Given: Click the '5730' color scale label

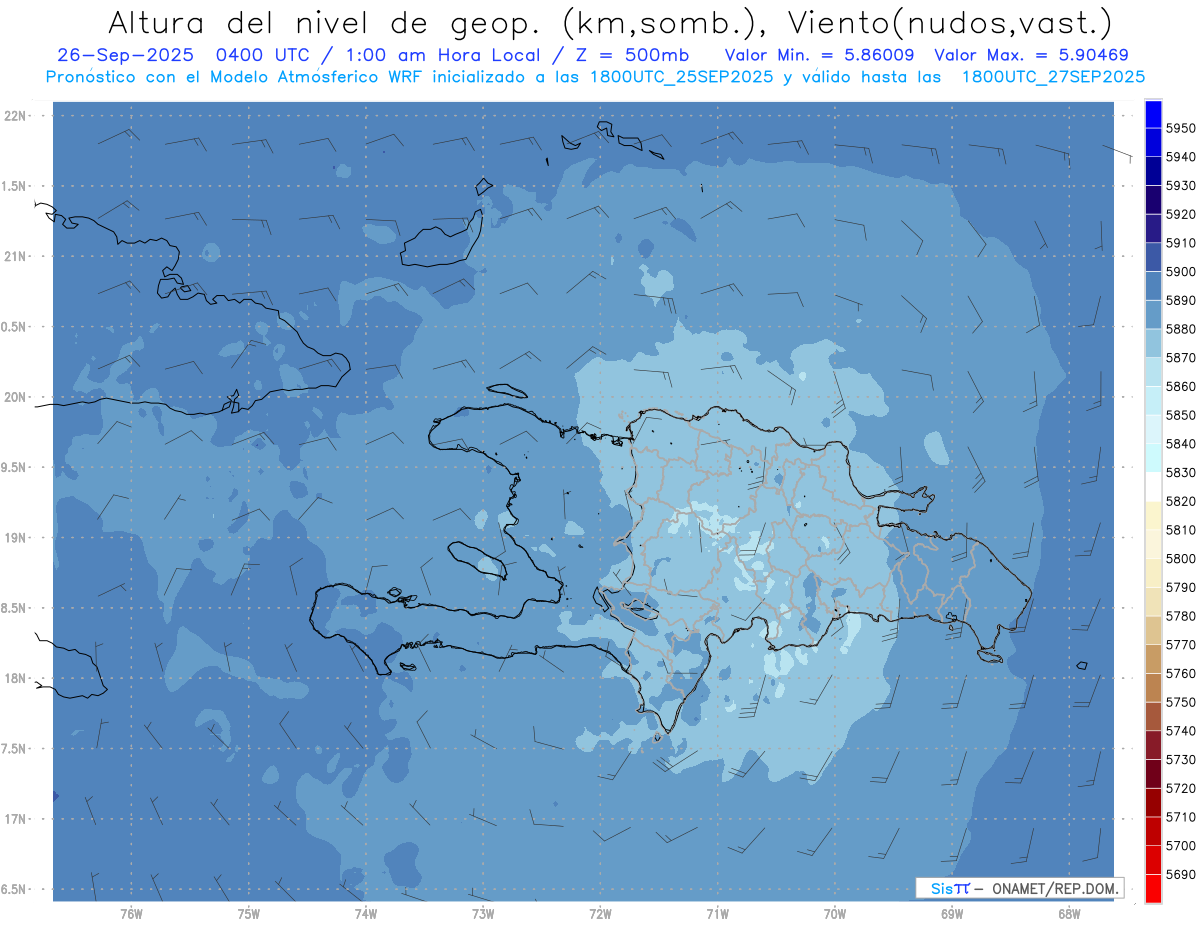Looking at the screenshot, I should coord(1181,759).
